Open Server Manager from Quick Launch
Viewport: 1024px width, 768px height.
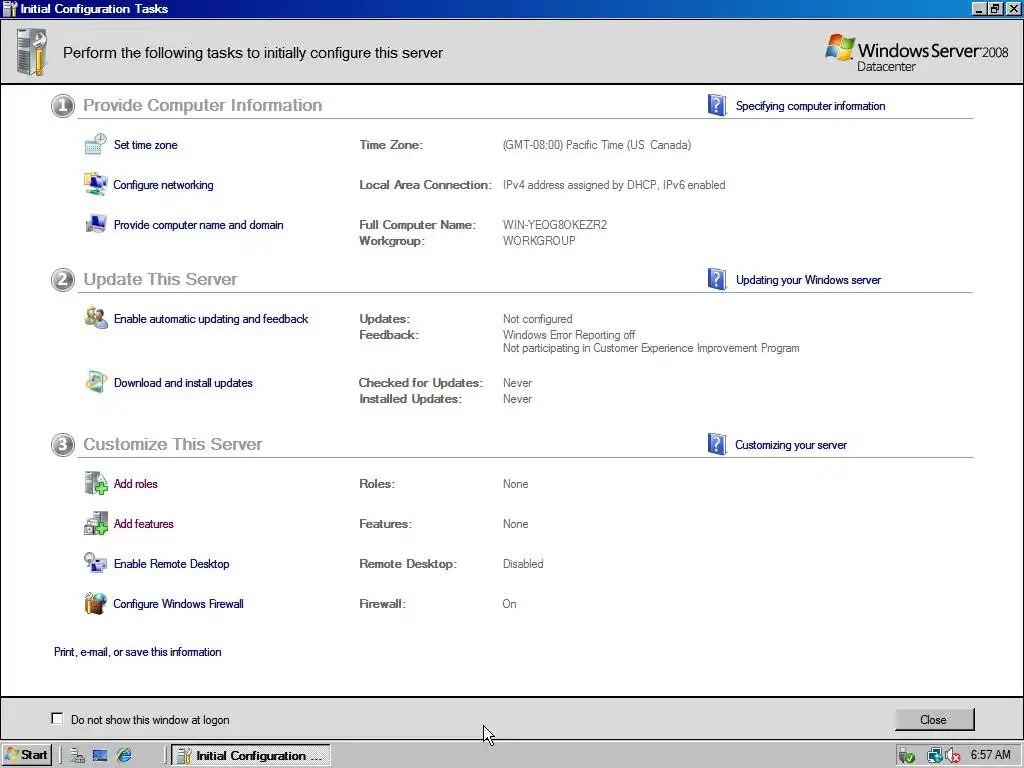(x=78, y=756)
